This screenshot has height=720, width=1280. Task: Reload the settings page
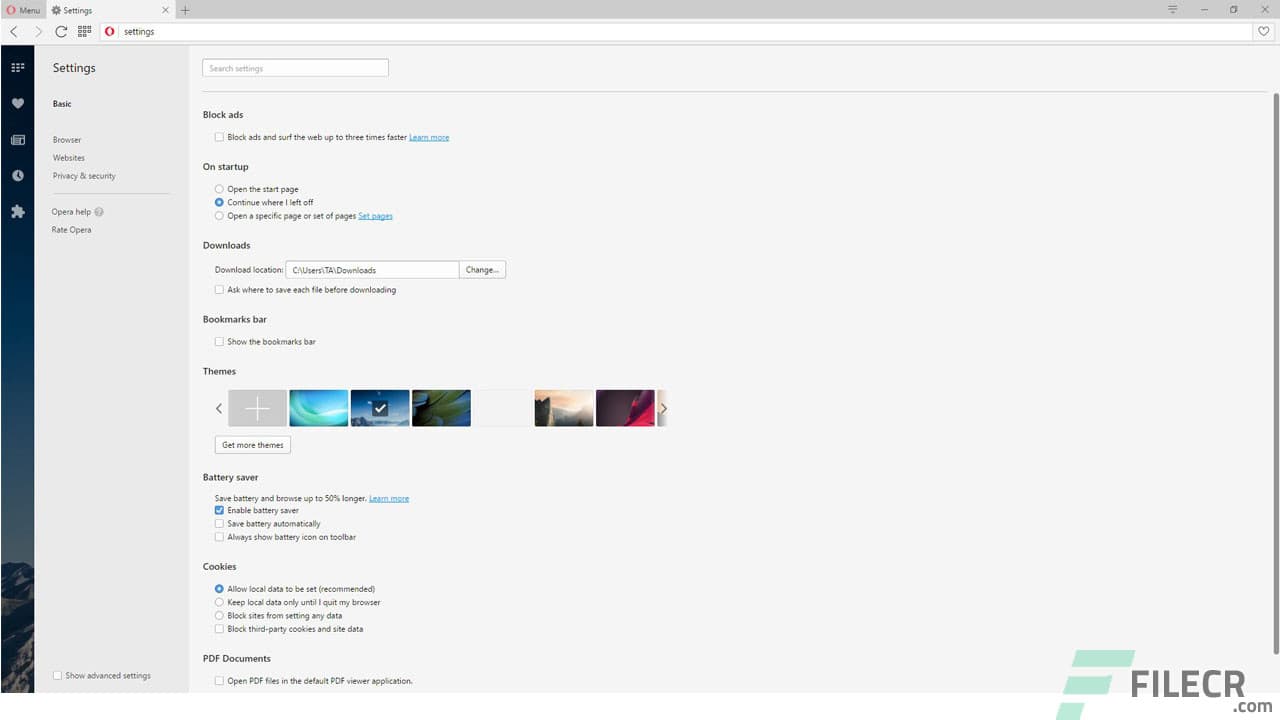click(60, 31)
